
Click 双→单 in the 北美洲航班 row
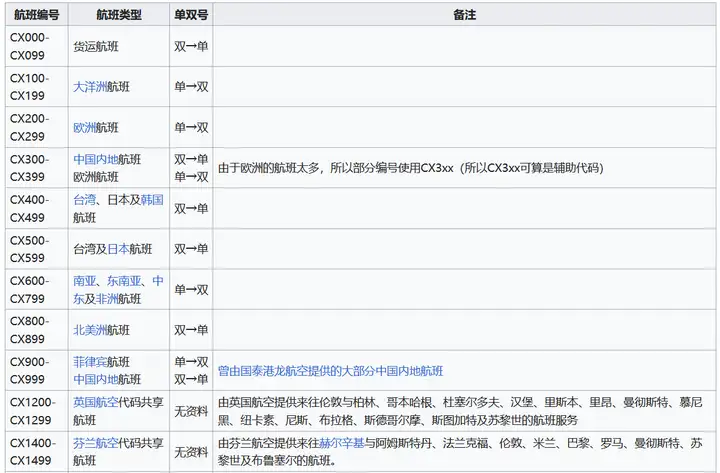[x=191, y=330]
